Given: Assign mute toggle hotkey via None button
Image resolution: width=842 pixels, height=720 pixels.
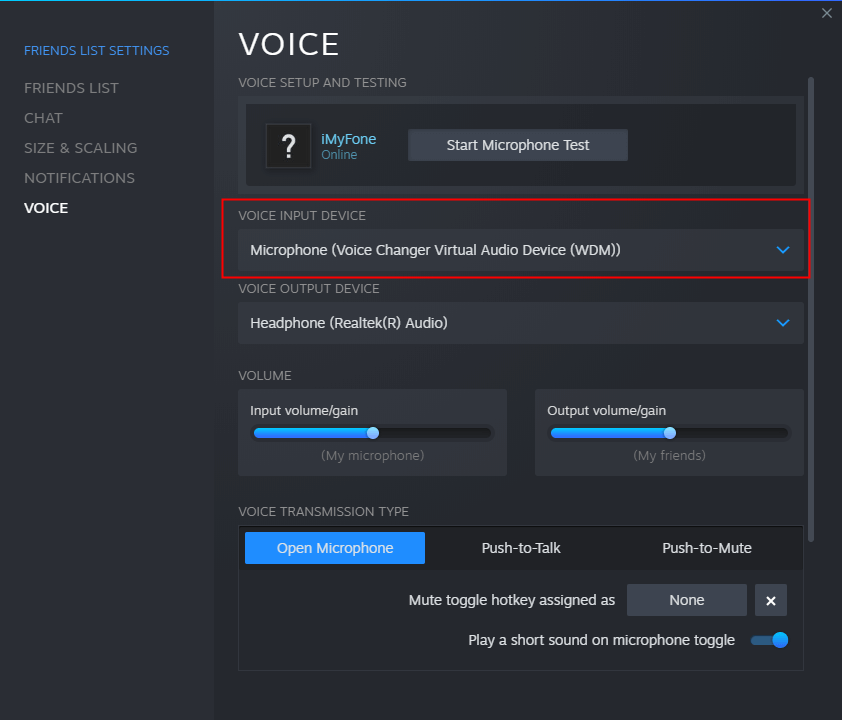Looking at the screenshot, I should tap(687, 600).
